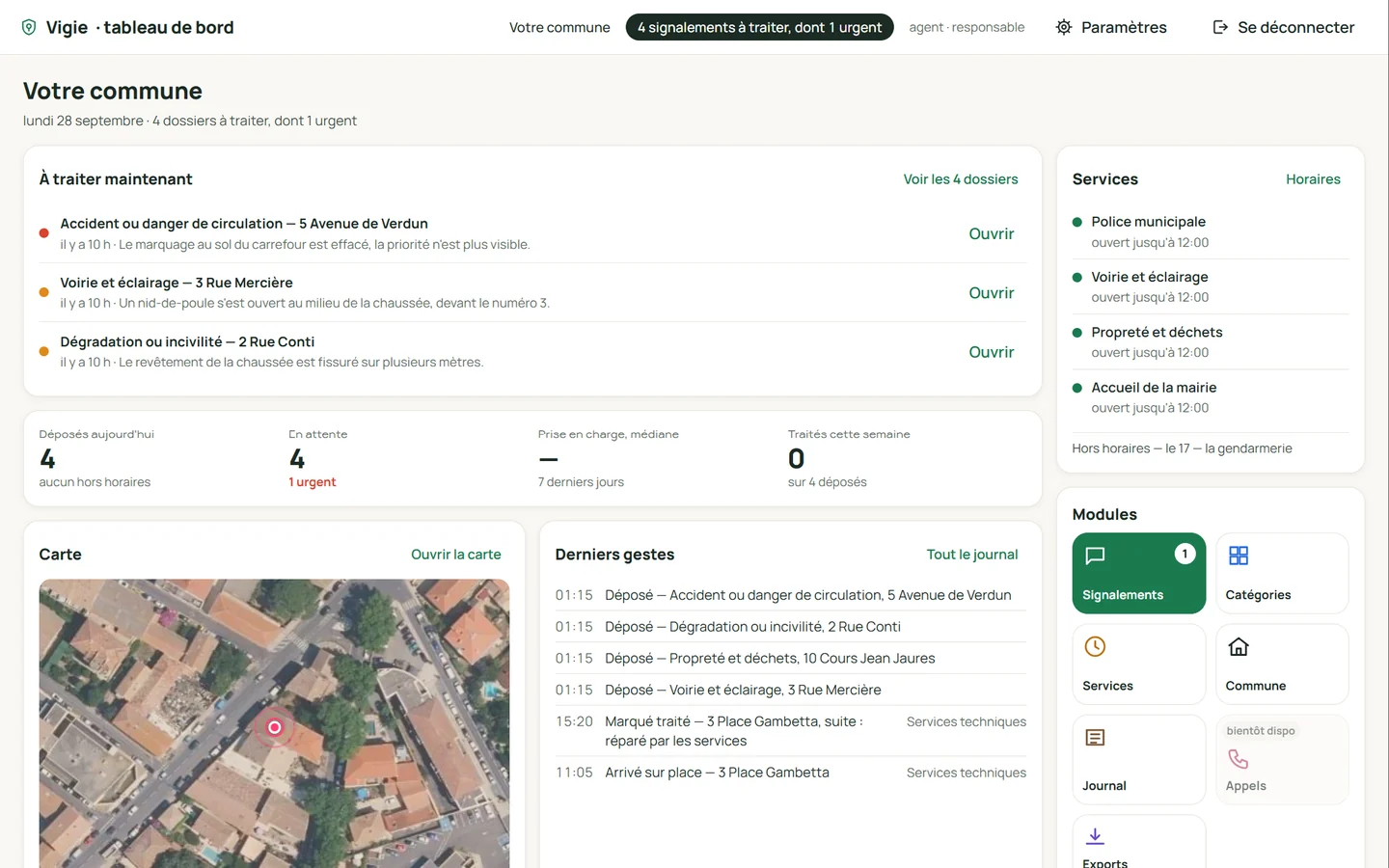Open the Journal module tile

[1138, 759]
